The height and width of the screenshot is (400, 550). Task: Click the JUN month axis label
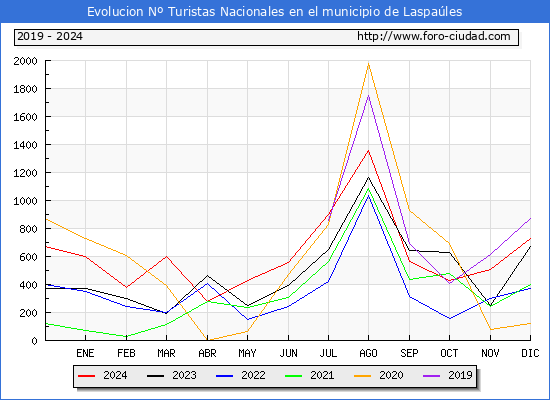coord(288,353)
